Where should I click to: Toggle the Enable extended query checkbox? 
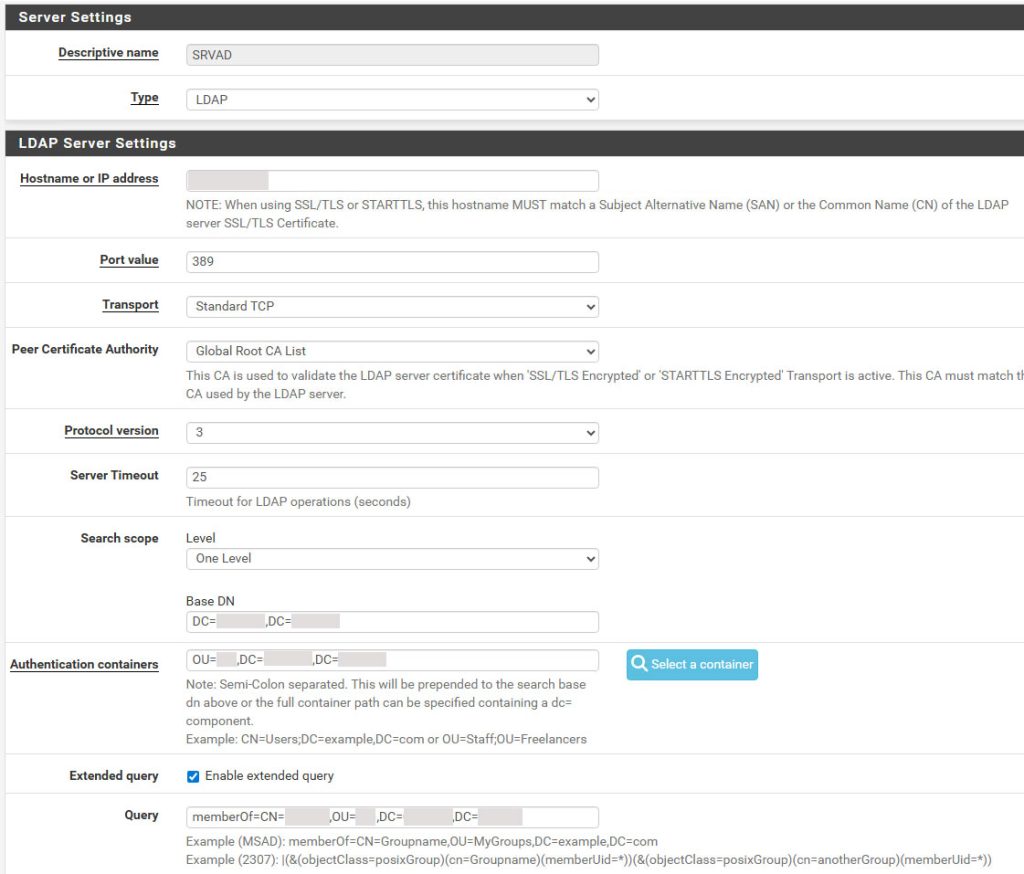click(193, 776)
